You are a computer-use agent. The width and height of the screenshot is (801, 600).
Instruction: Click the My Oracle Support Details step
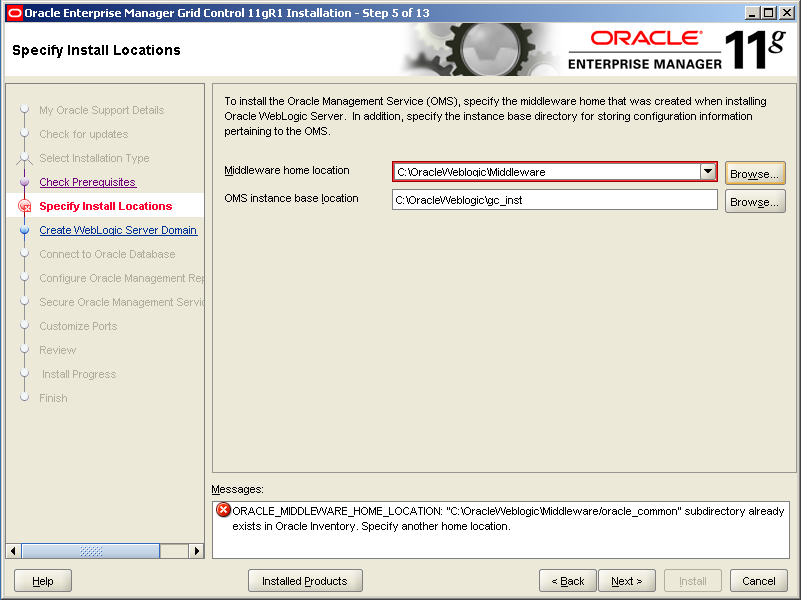coord(102,110)
